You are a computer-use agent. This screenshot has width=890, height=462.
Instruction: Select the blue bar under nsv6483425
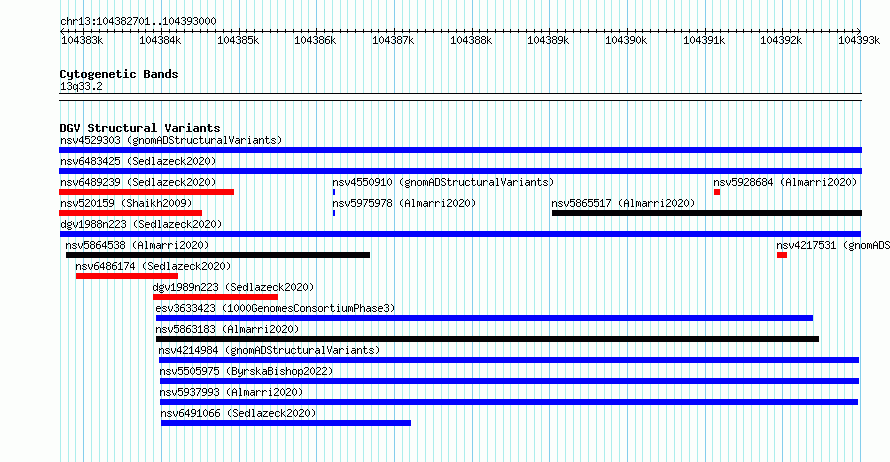tap(460, 171)
